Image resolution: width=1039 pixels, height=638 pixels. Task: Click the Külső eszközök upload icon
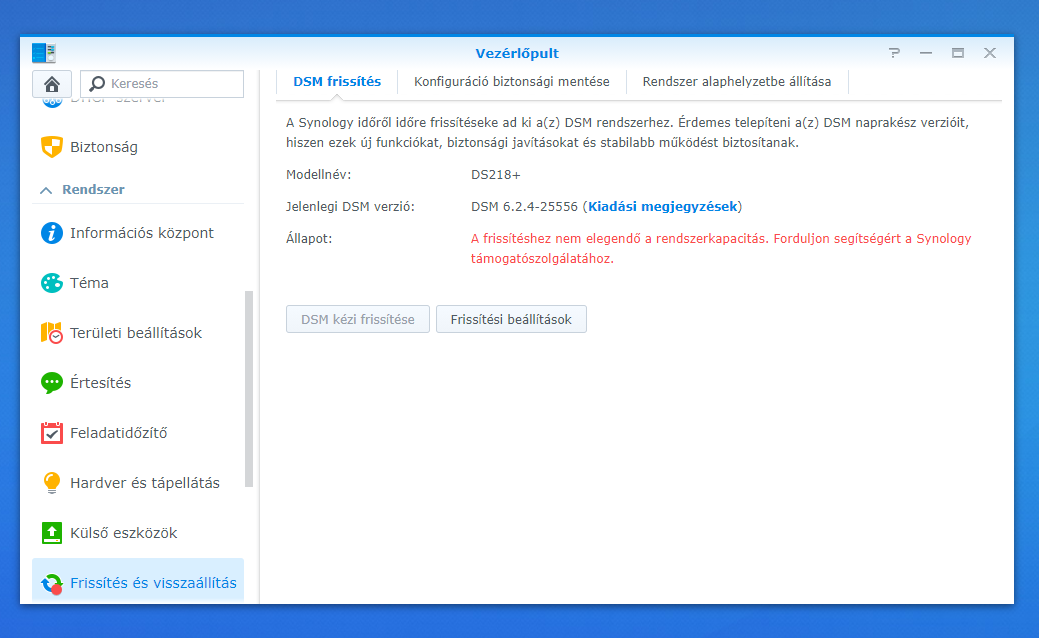point(52,533)
